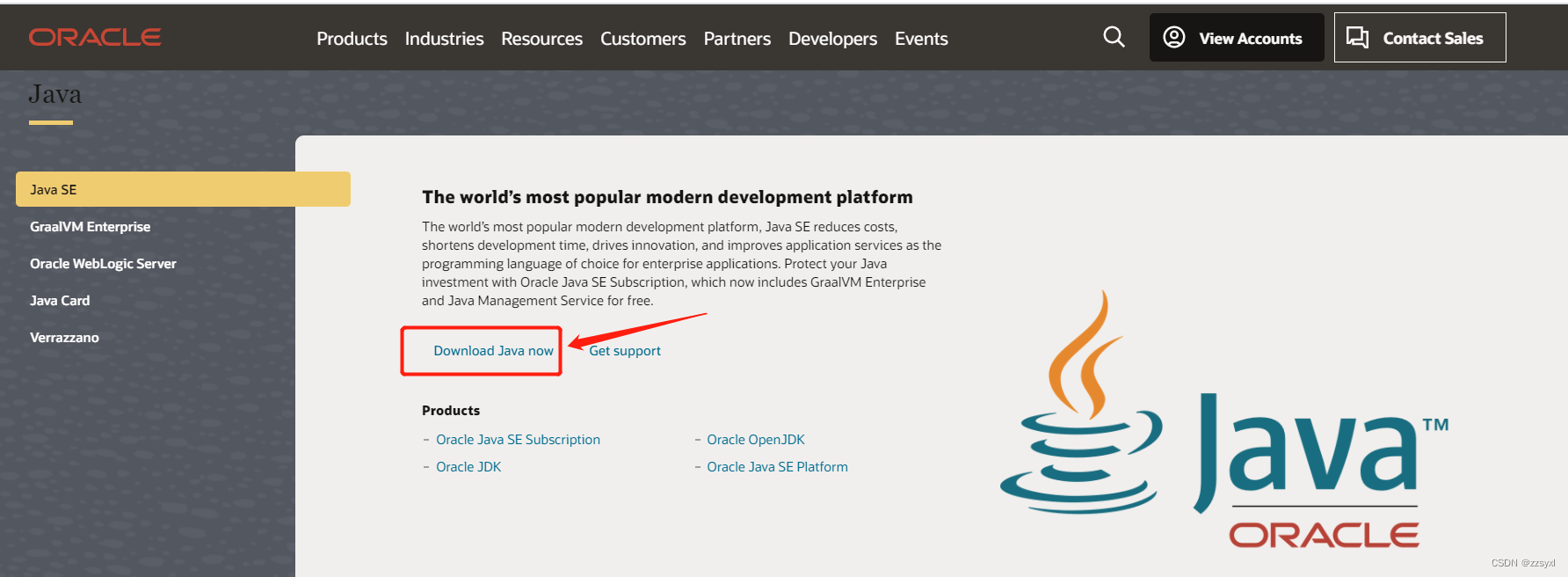Viewport: 1568px width, 577px height.
Task: Select GraalVM Enterprise in sidebar
Action: 90,226
